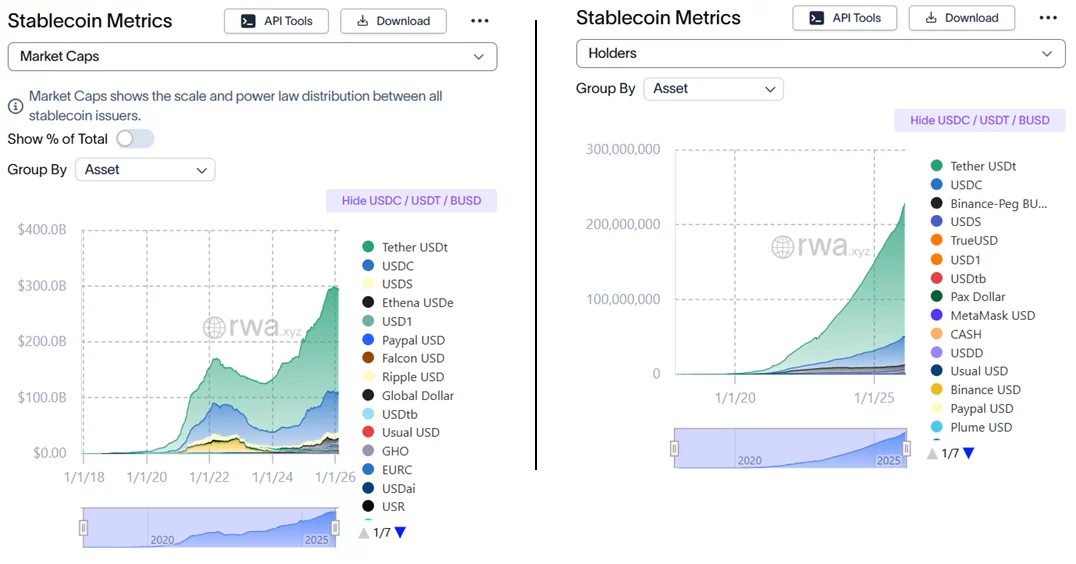
Task: Go to previous legend page in Market Caps chart
Action: (x=364, y=533)
